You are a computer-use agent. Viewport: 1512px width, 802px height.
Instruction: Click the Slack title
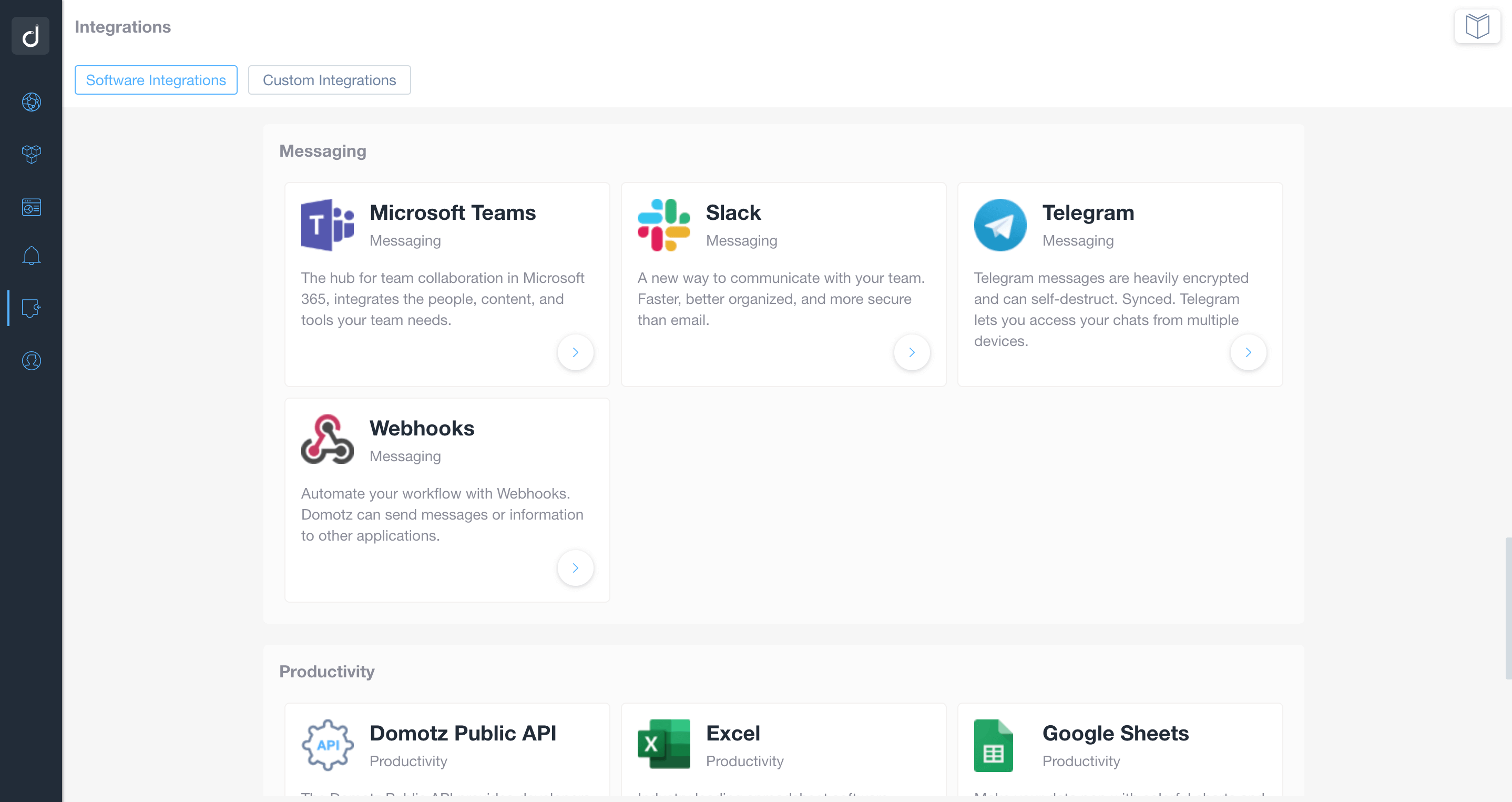[x=733, y=212]
